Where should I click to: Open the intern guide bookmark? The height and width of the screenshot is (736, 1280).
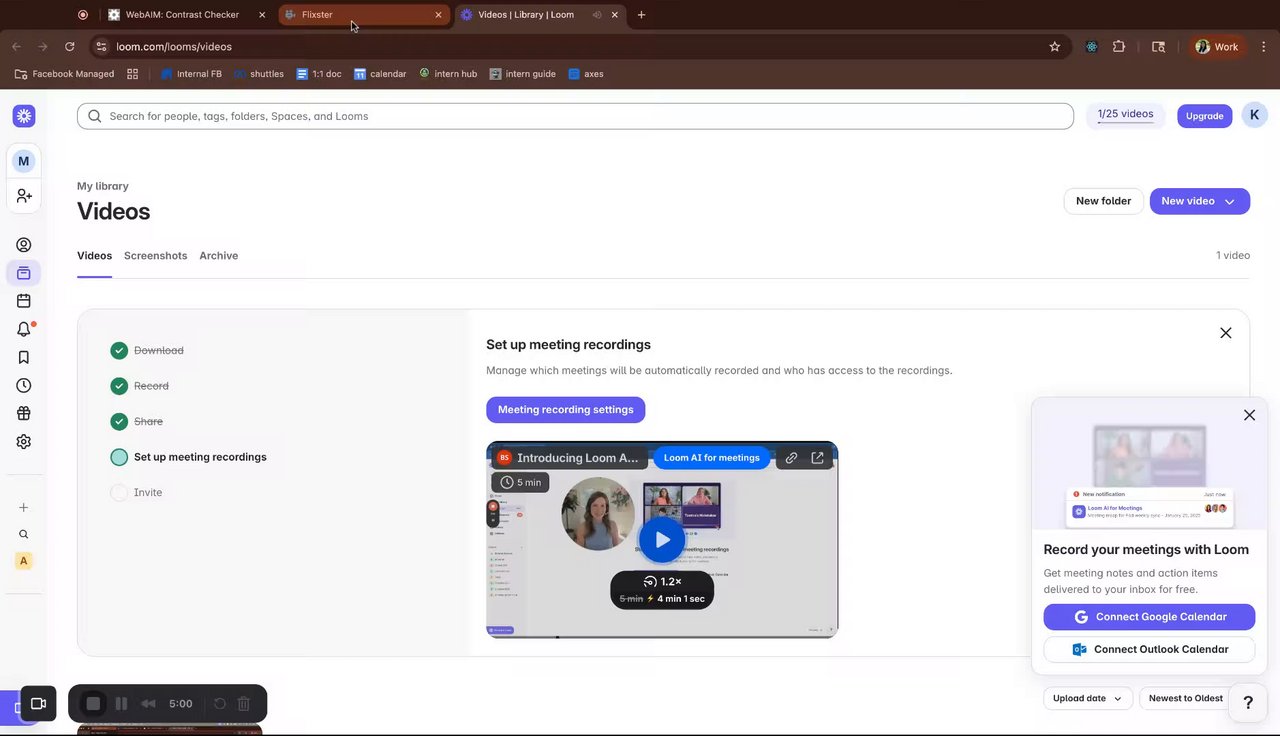[x=522, y=74]
